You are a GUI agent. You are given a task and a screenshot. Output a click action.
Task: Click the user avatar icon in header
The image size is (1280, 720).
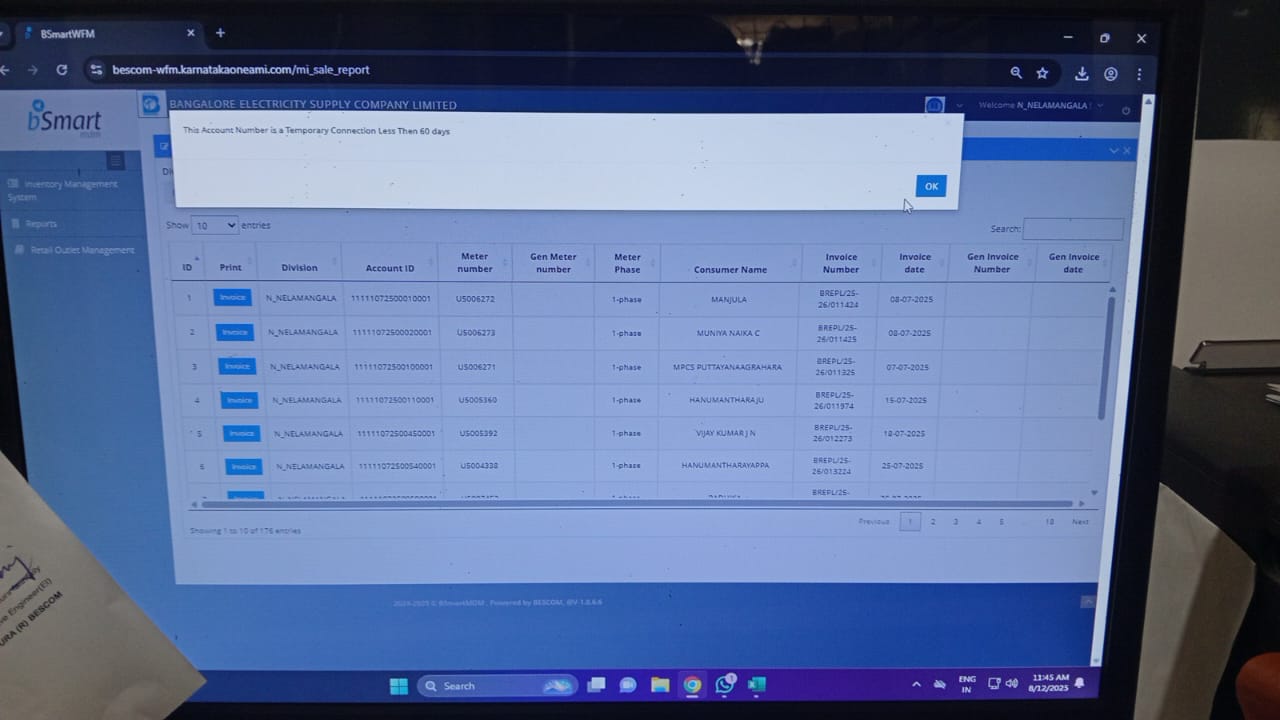pyautogui.click(x=935, y=105)
